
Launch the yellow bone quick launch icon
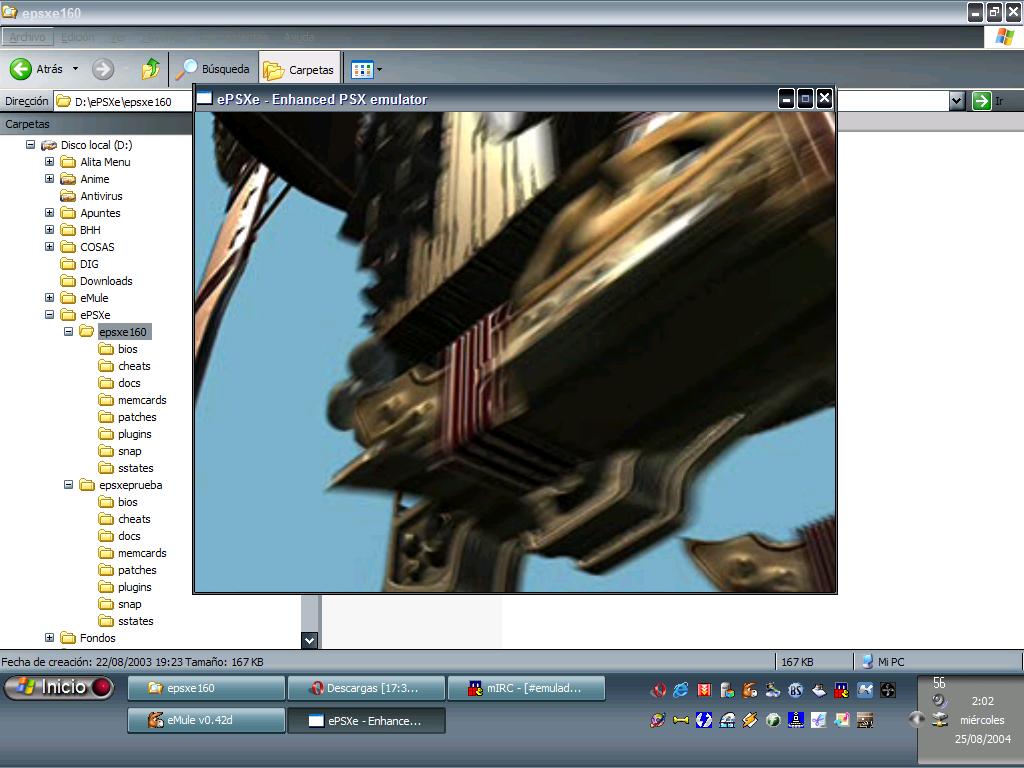[680, 720]
